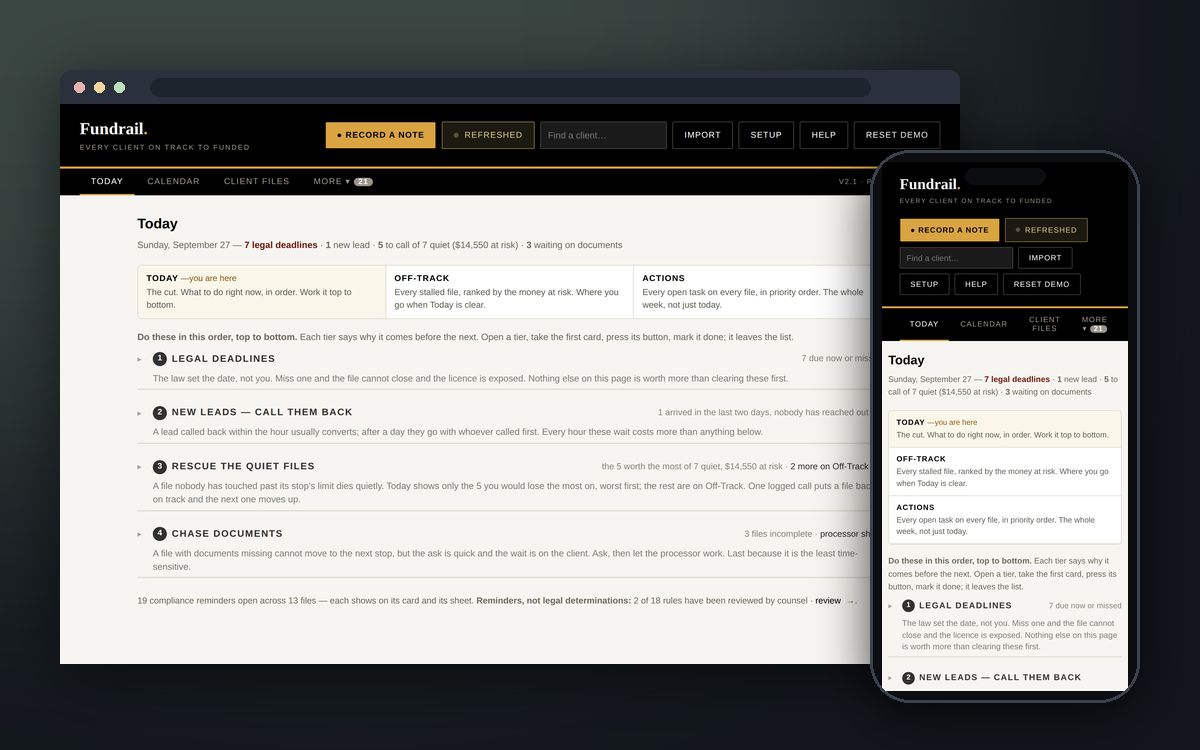1200x750 pixels.
Task: Tap Help on the phone
Action: [976, 284]
